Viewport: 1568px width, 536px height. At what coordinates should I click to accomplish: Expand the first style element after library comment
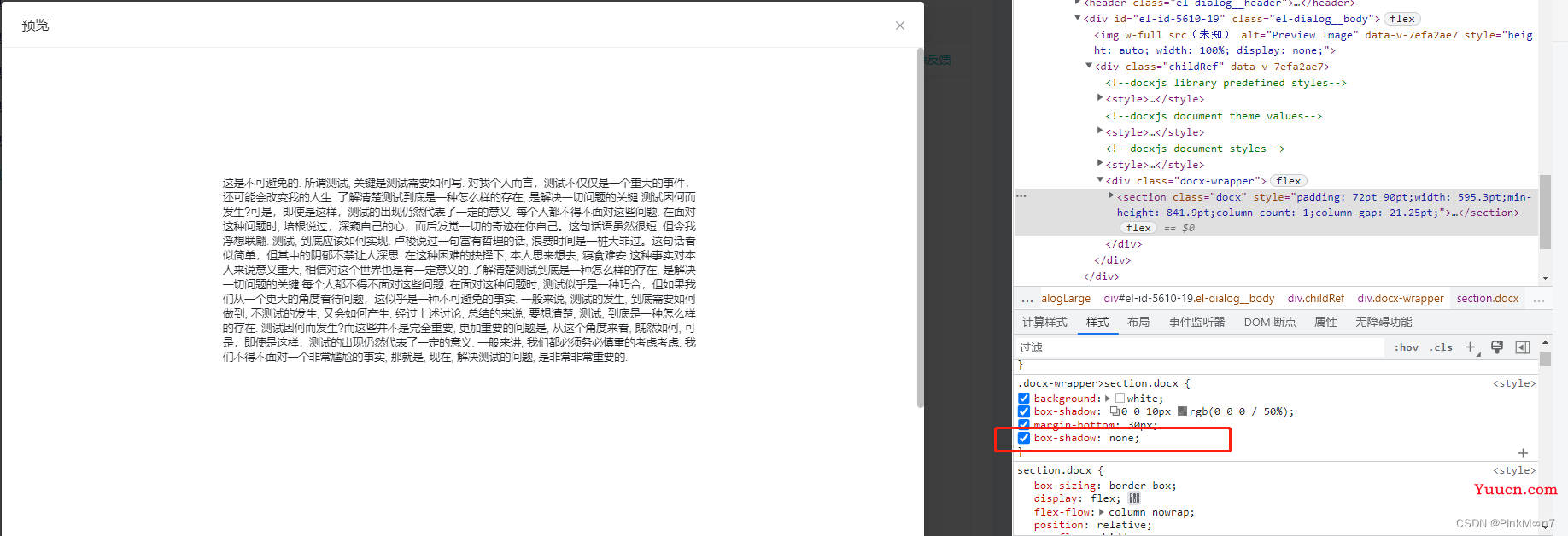[1100, 98]
